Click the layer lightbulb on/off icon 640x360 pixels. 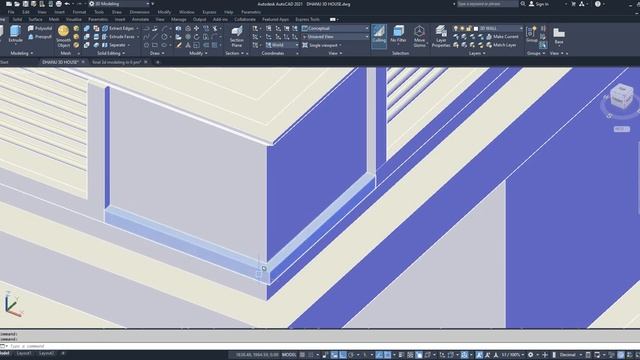pos(456,28)
